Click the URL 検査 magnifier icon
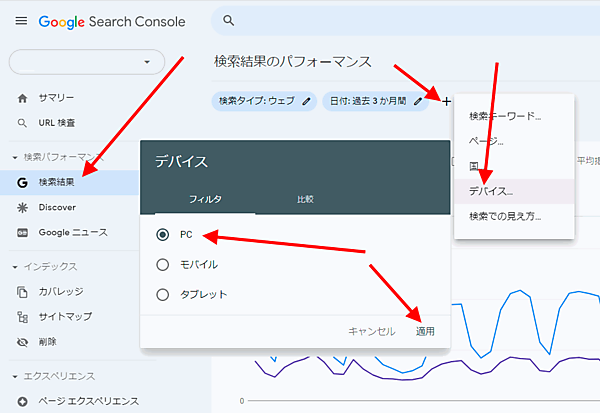This screenshot has height=413, width=600. [x=22, y=123]
